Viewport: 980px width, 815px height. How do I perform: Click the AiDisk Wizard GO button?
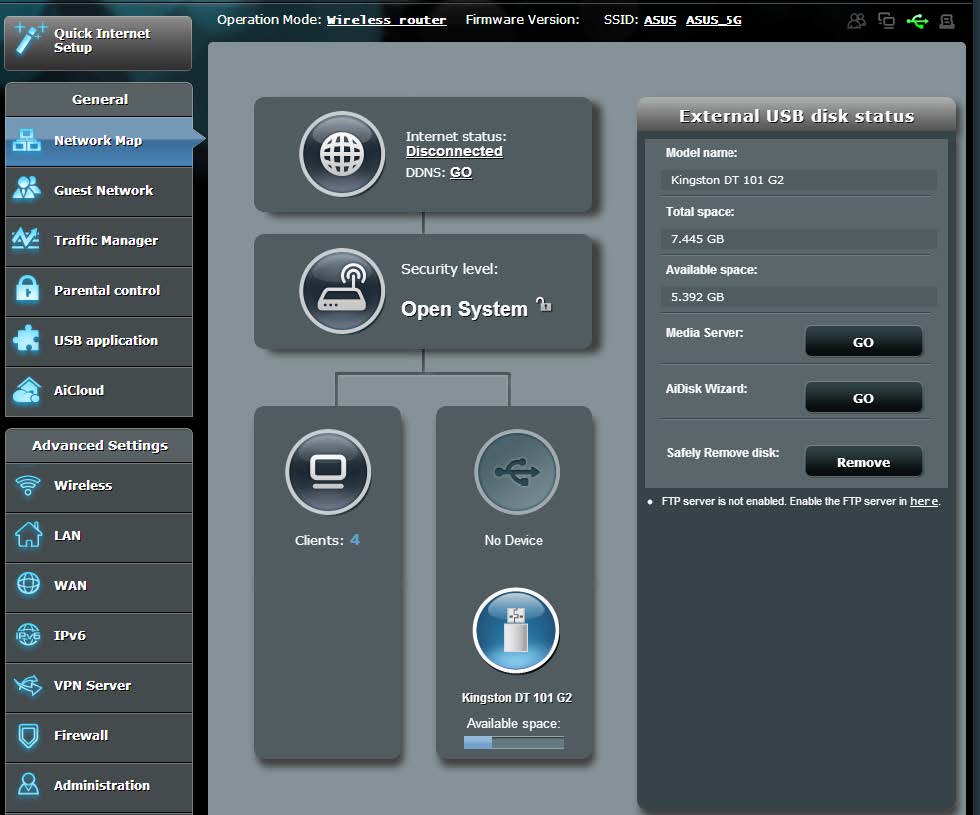coord(863,398)
